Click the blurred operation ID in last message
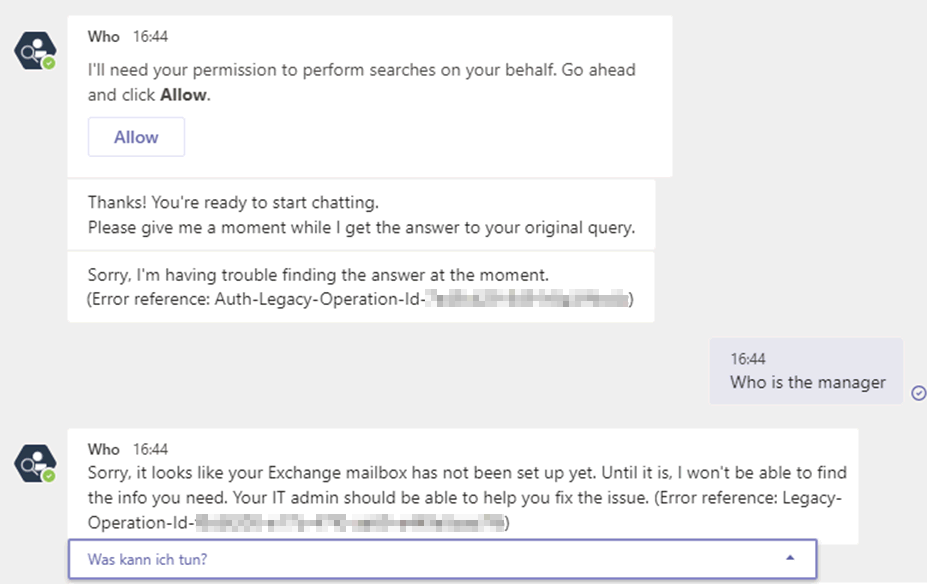The width and height of the screenshot is (927, 584). [350, 523]
